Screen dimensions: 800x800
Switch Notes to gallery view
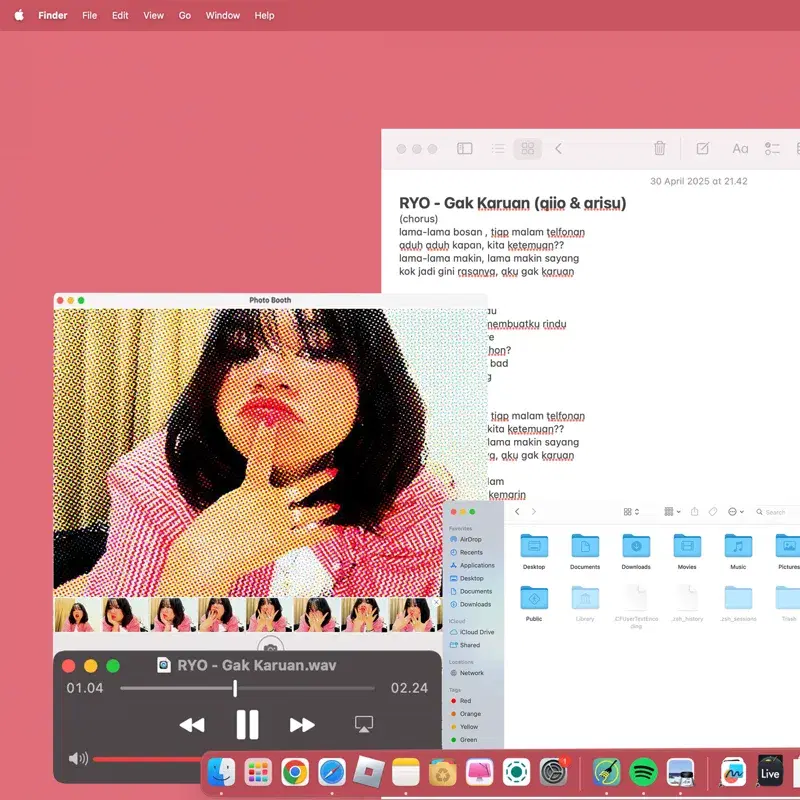click(528, 148)
